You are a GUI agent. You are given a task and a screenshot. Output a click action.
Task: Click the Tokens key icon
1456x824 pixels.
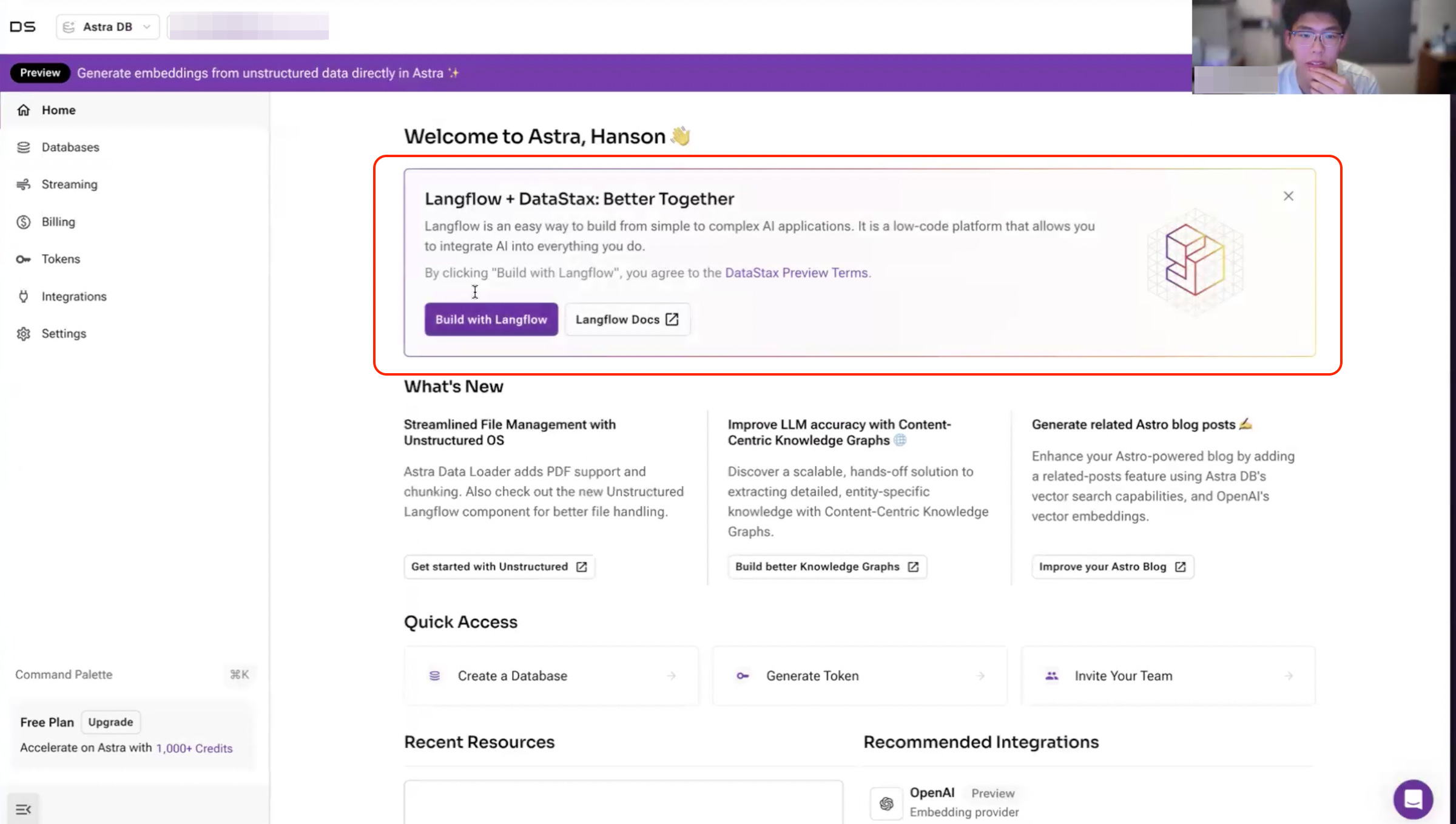pyautogui.click(x=24, y=259)
